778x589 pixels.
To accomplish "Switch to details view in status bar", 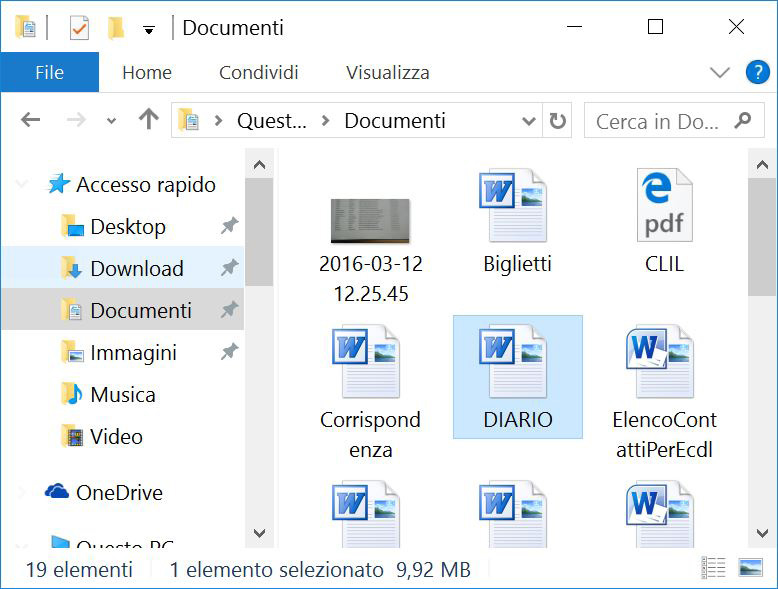I will [x=713, y=569].
